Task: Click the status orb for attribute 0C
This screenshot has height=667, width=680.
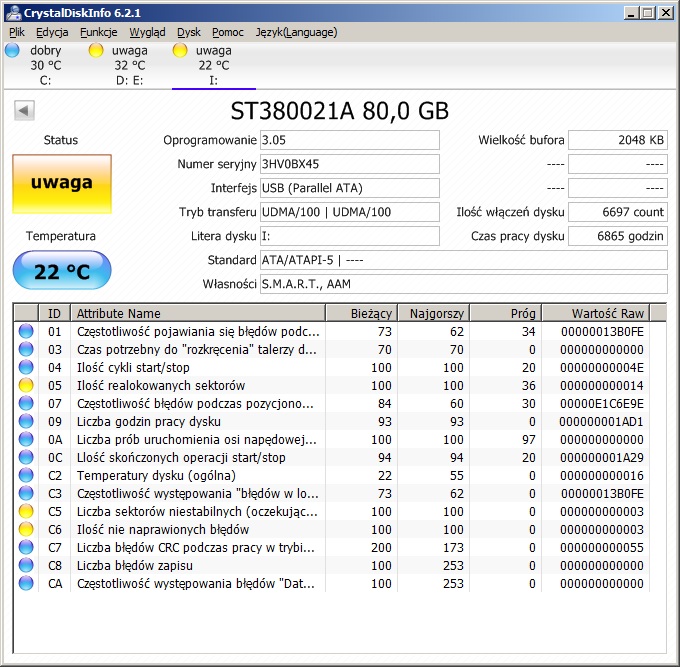Action: pos(26,458)
